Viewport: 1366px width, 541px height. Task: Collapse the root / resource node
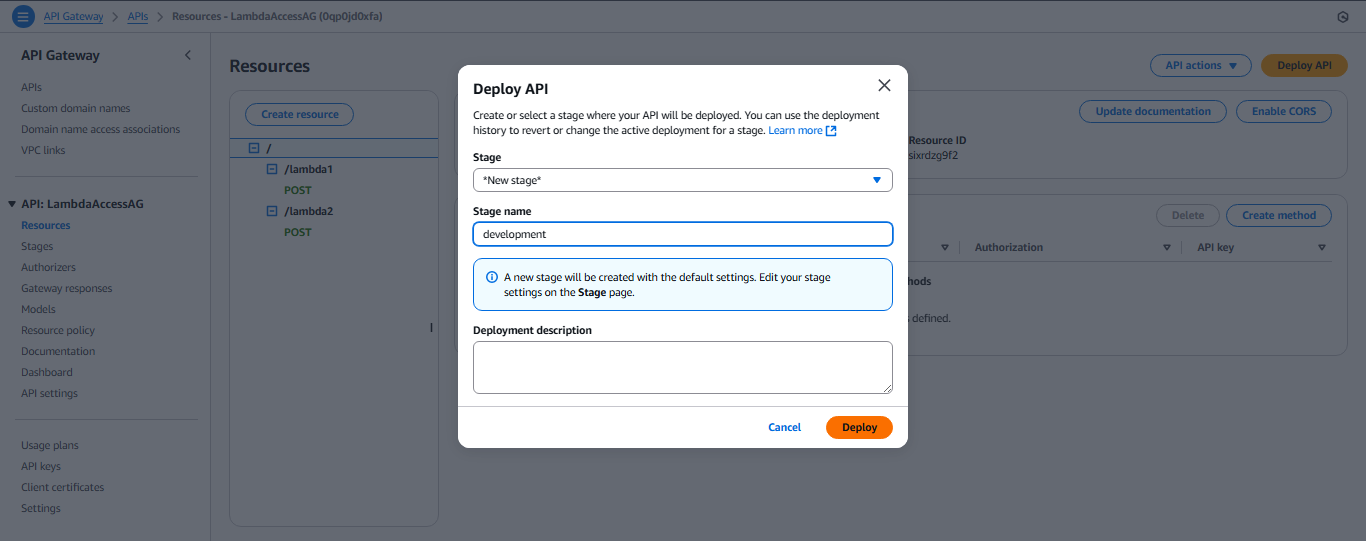pos(254,148)
